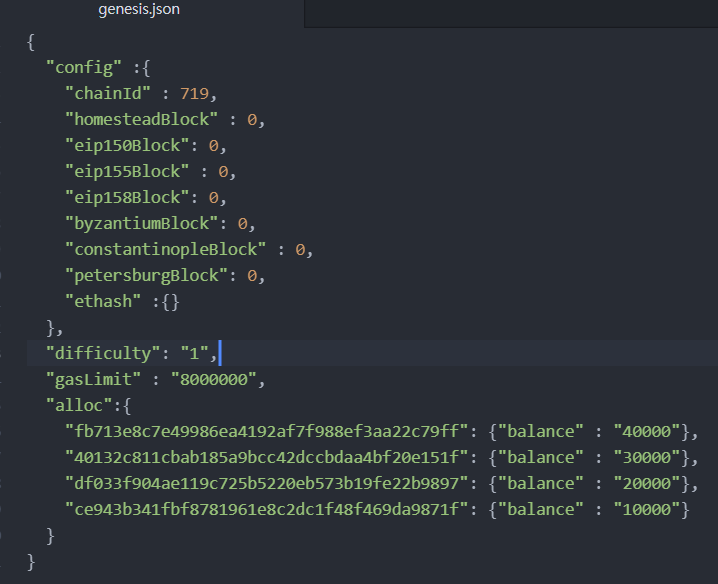Click the byzantiumBlock value 0
This screenshot has width=718, height=584.
pos(242,224)
